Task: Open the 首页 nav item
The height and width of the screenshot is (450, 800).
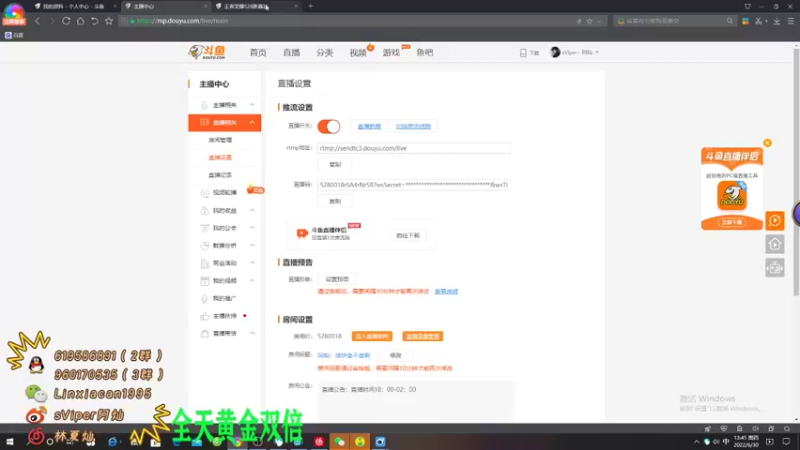Action: pyautogui.click(x=258, y=53)
